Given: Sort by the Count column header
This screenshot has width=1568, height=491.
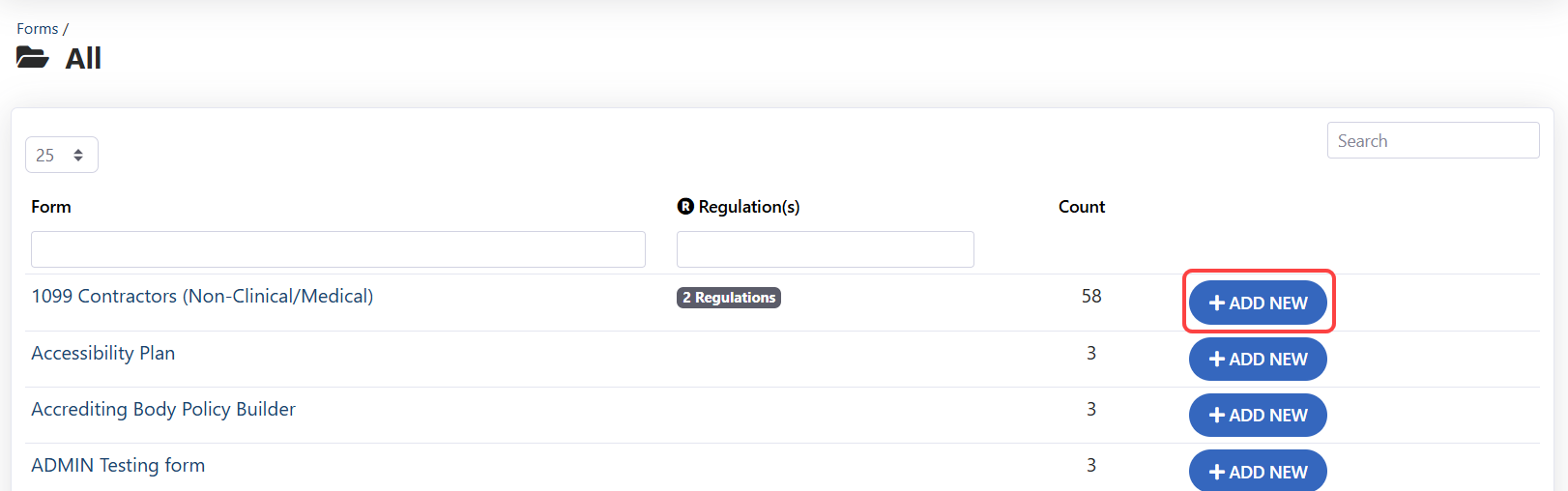Looking at the screenshot, I should click(x=1081, y=207).
